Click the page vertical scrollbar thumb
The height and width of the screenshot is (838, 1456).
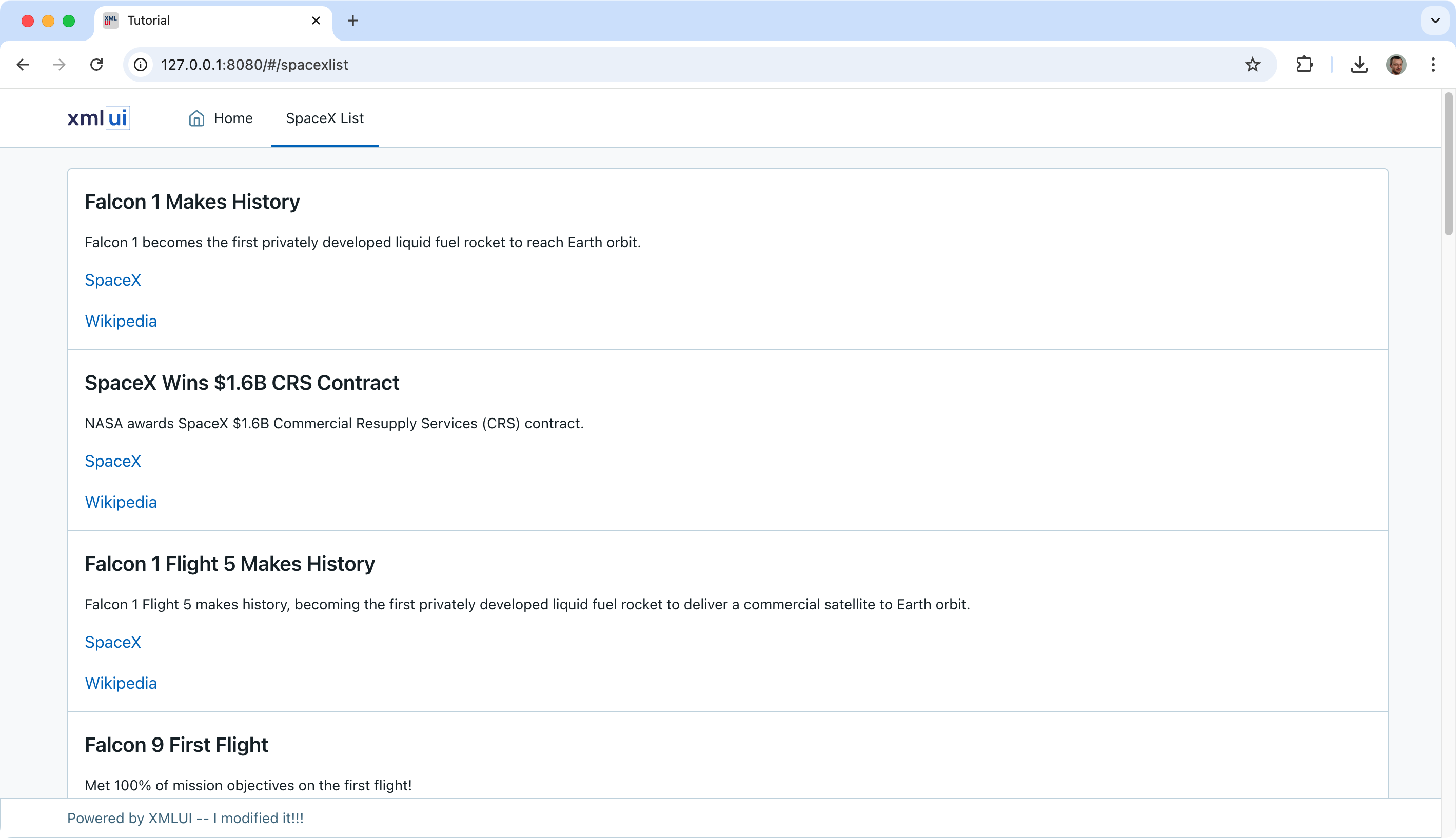coord(1448,164)
